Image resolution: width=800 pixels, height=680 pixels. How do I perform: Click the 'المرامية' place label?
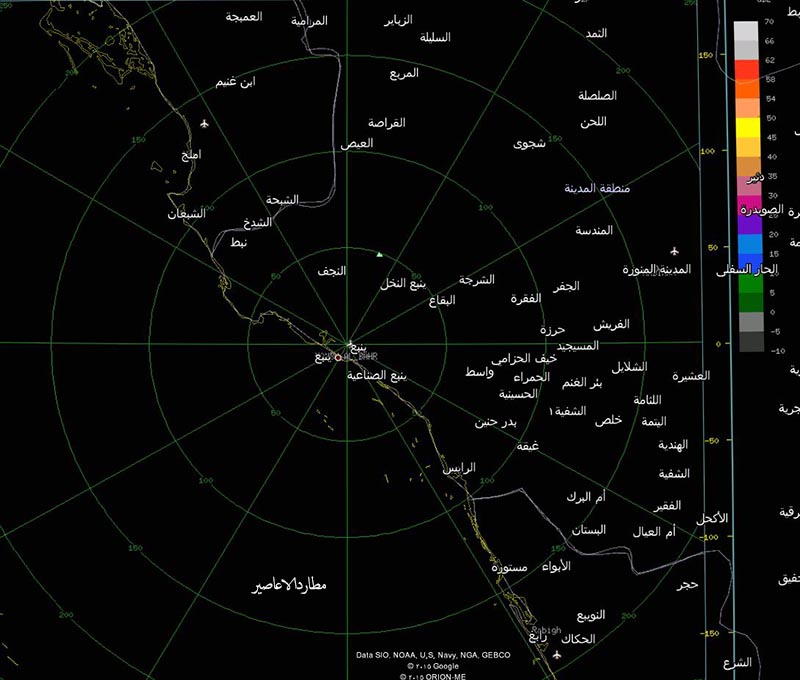click(x=309, y=21)
